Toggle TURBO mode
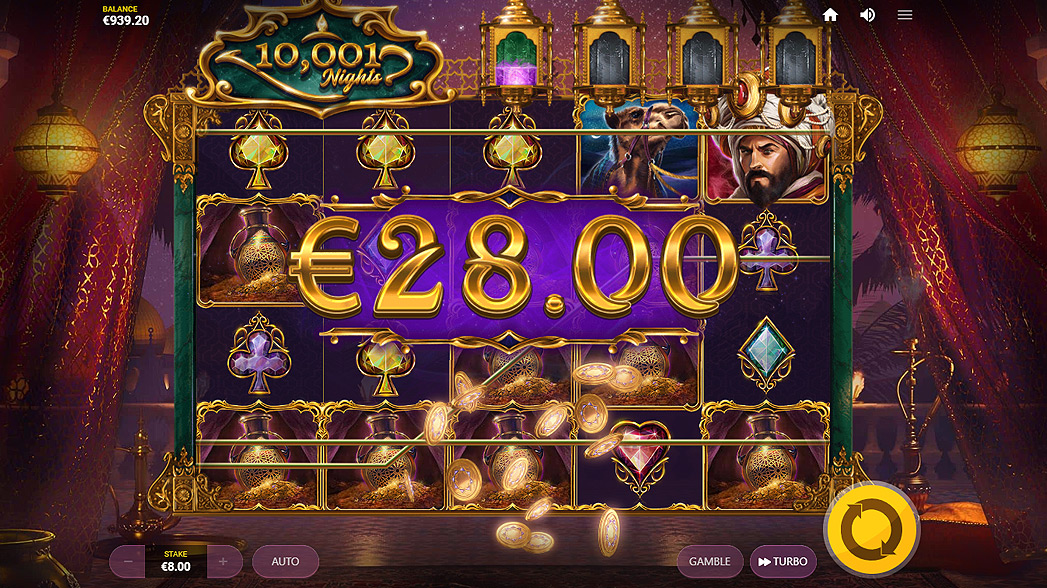1047x588 pixels. [x=783, y=562]
